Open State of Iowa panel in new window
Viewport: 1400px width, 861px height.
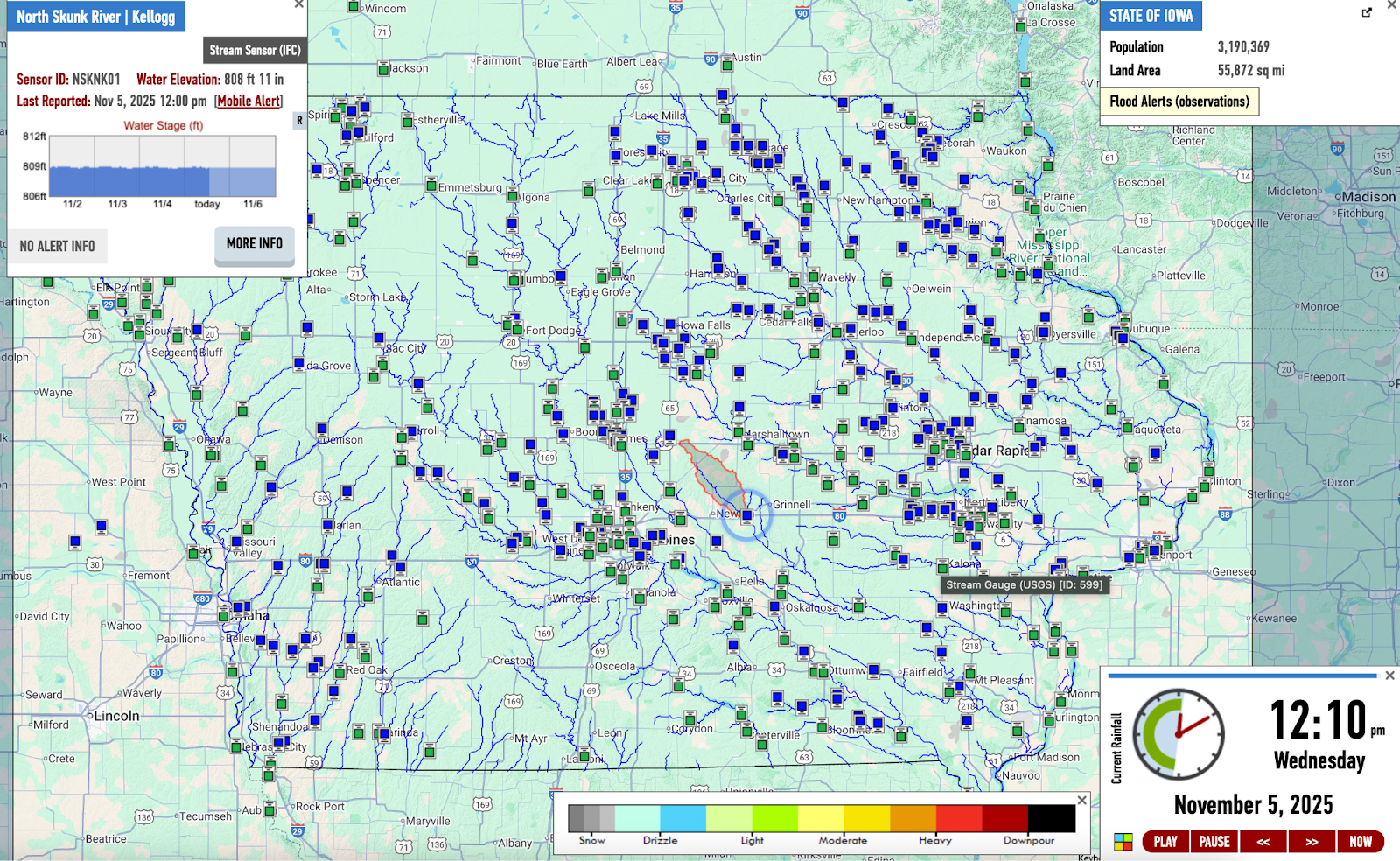(1367, 12)
